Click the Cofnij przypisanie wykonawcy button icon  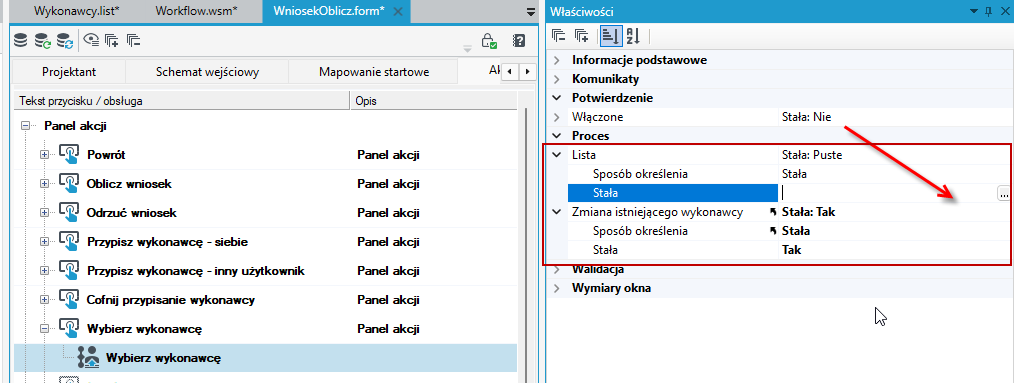click(68, 300)
